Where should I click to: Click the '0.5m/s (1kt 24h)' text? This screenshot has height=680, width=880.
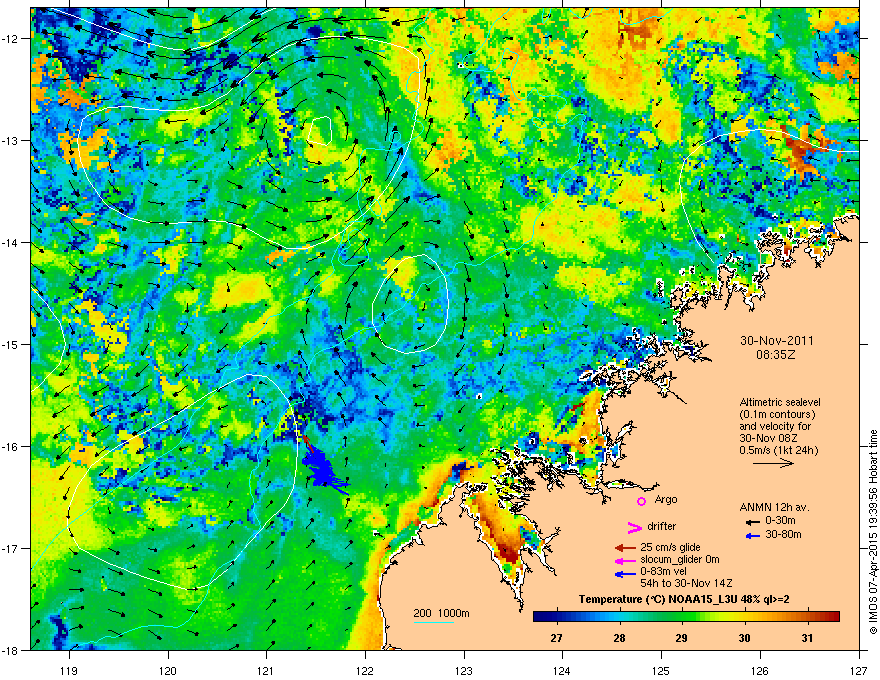[778, 451]
